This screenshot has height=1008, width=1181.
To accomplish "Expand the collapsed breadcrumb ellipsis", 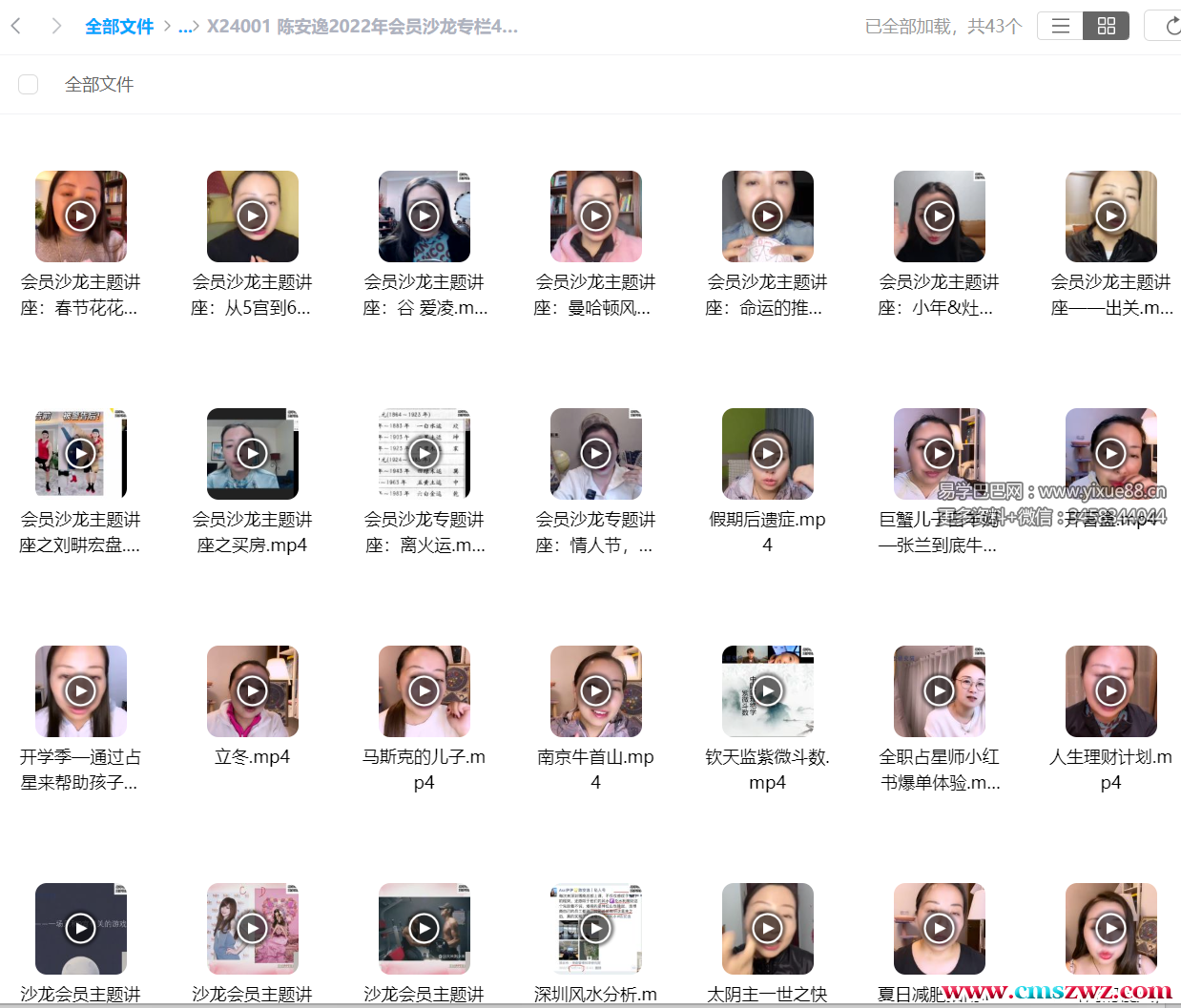I will click(x=185, y=27).
